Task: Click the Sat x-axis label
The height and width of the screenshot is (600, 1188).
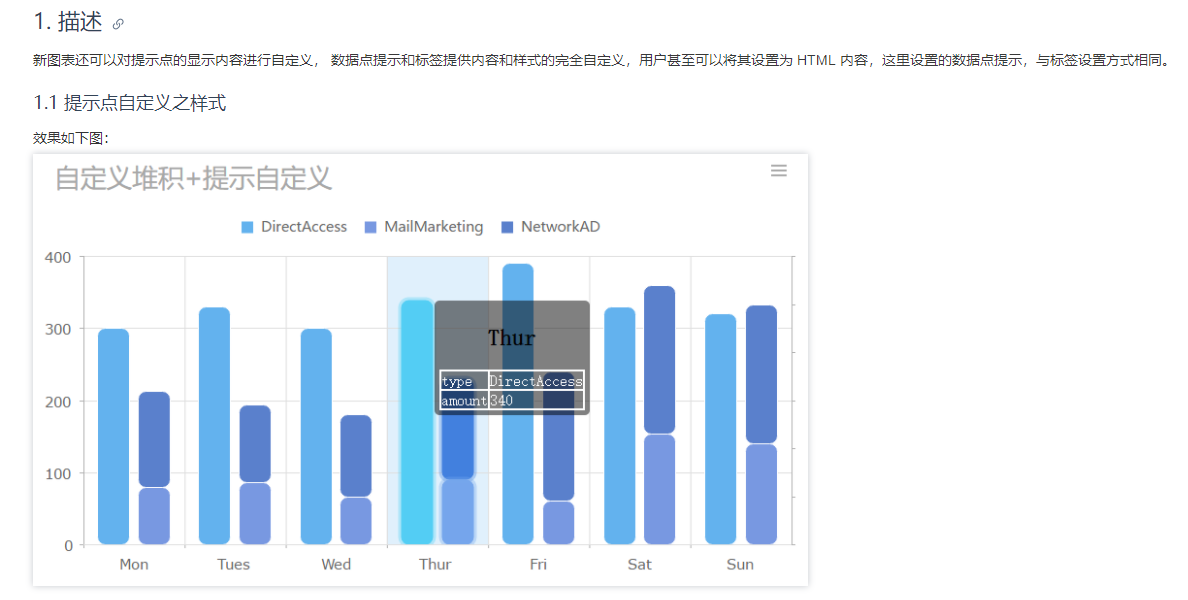Action: click(x=639, y=564)
